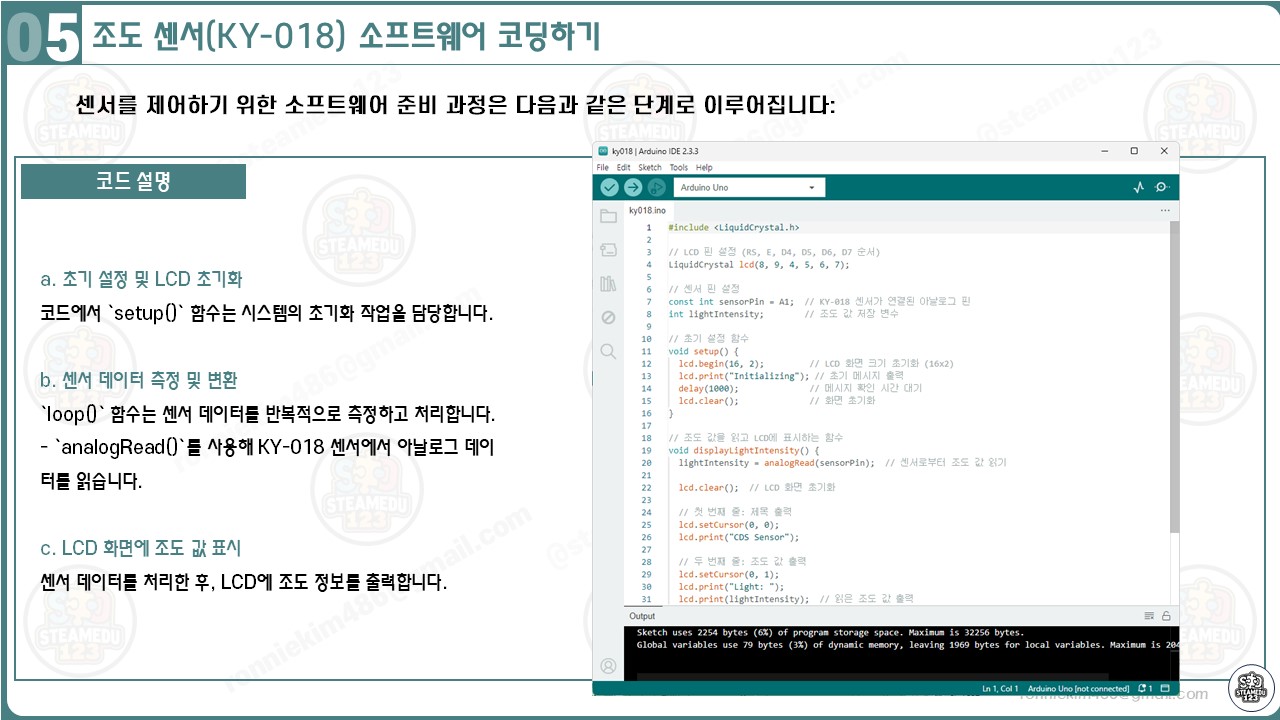1280x720 pixels.
Task: Close the Arduino IDE window
Action: [1164, 151]
